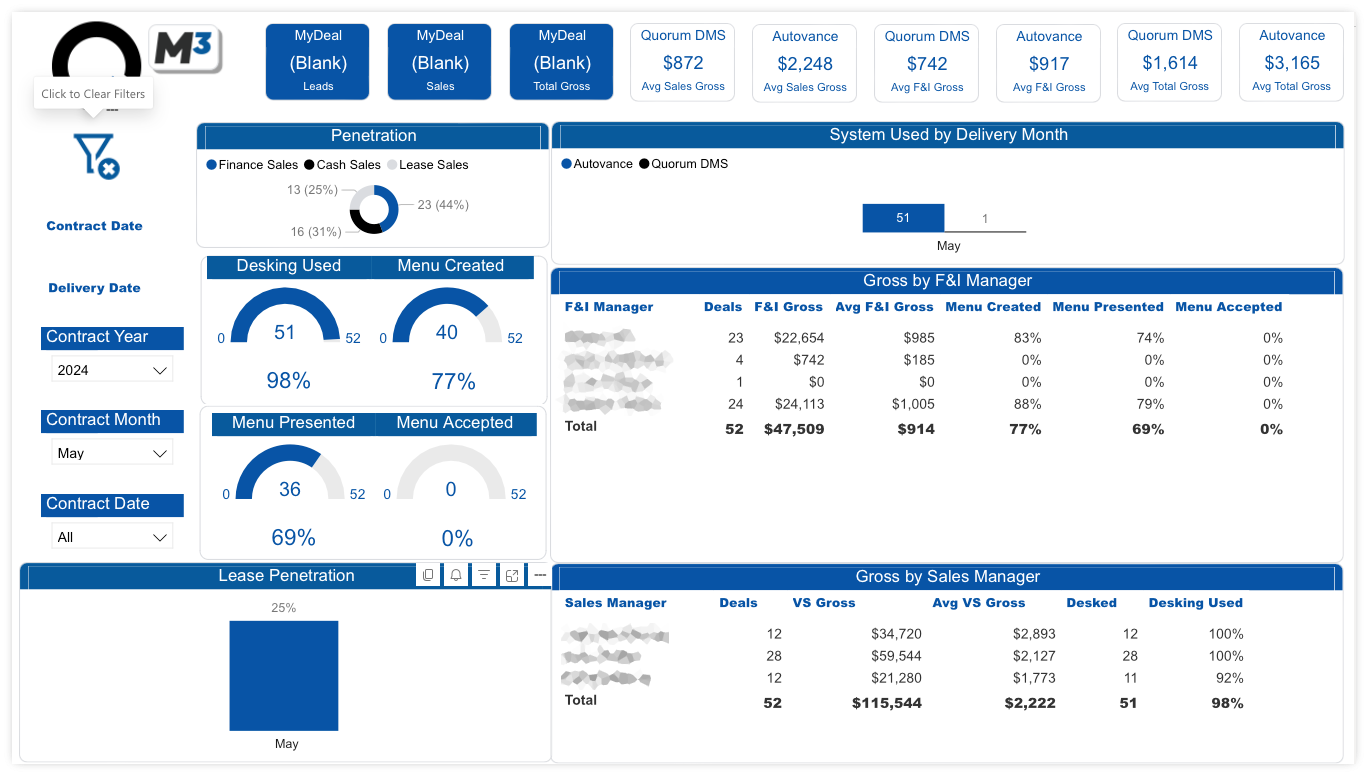
Task: Click the Lease Penetration May bar
Action: (284, 676)
